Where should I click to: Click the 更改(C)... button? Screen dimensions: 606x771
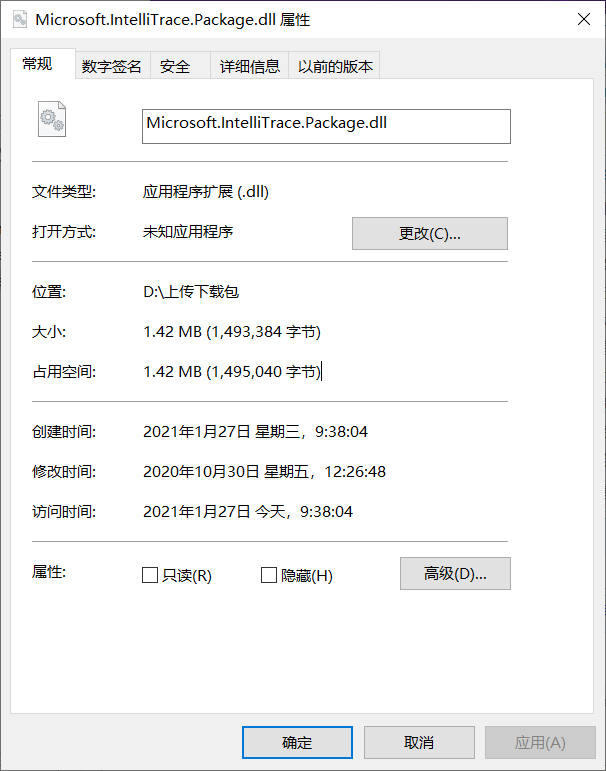430,234
